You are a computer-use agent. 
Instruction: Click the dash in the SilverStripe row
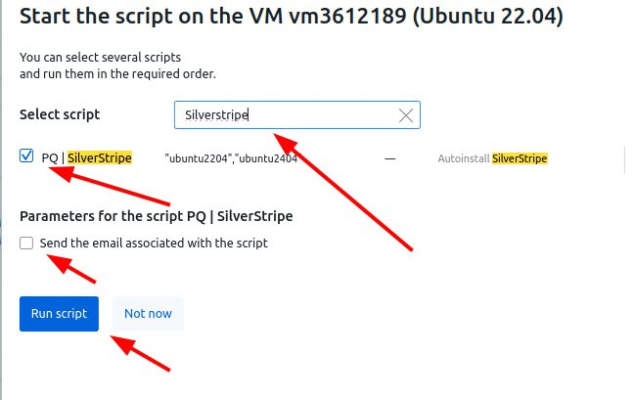click(x=390, y=158)
